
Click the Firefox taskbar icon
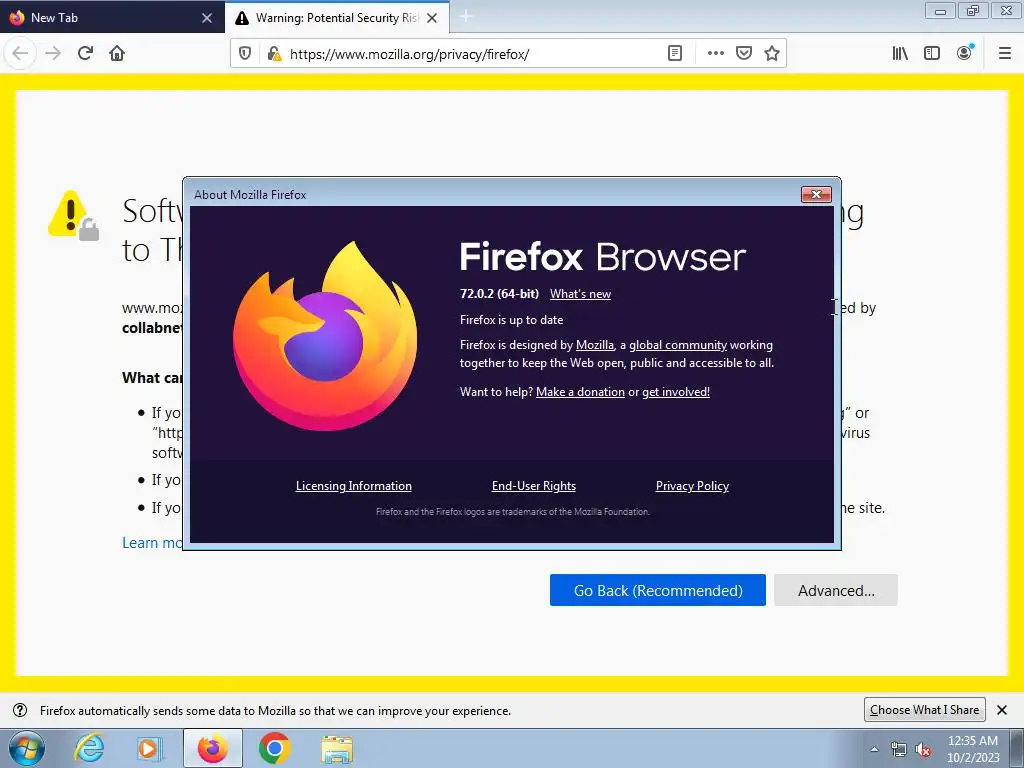pyautogui.click(x=213, y=748)
